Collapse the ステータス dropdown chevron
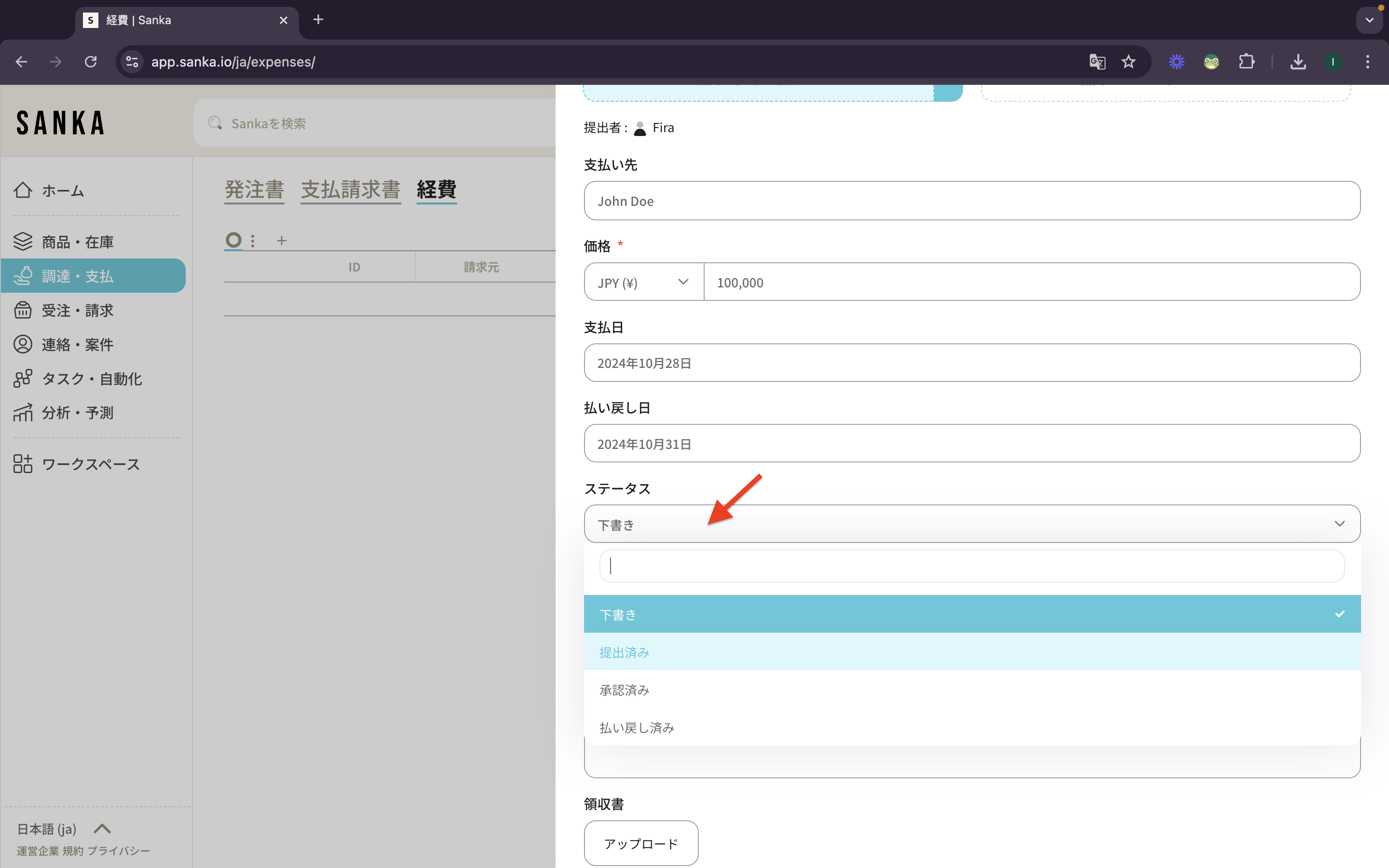 [1339, 524]
